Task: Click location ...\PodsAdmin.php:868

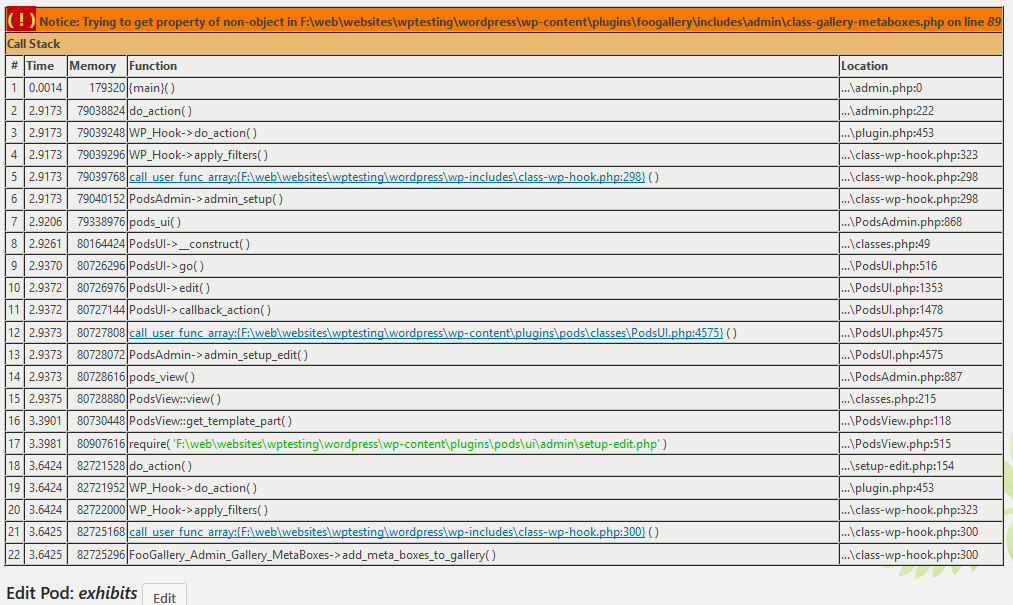Action: coord(902,222)
